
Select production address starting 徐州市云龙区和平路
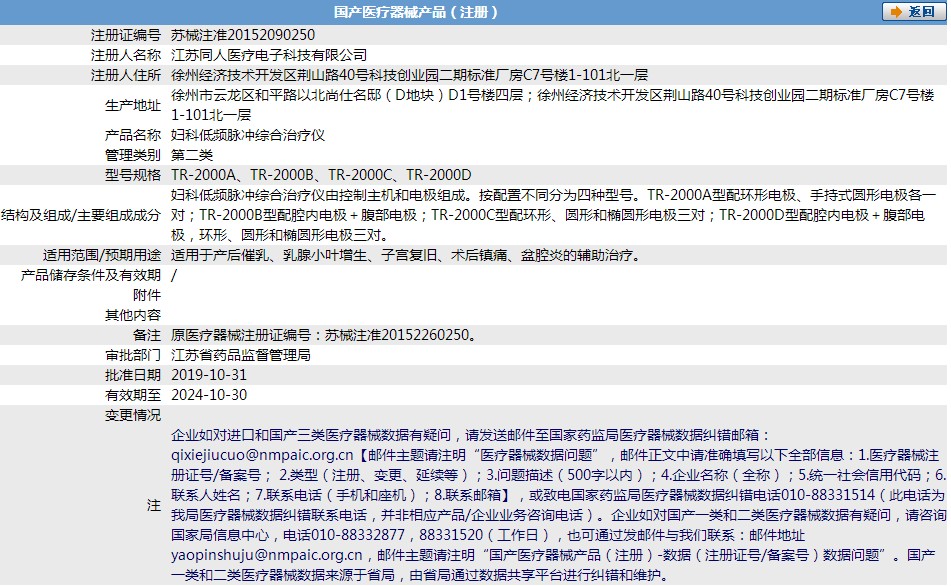click(553, 105)
